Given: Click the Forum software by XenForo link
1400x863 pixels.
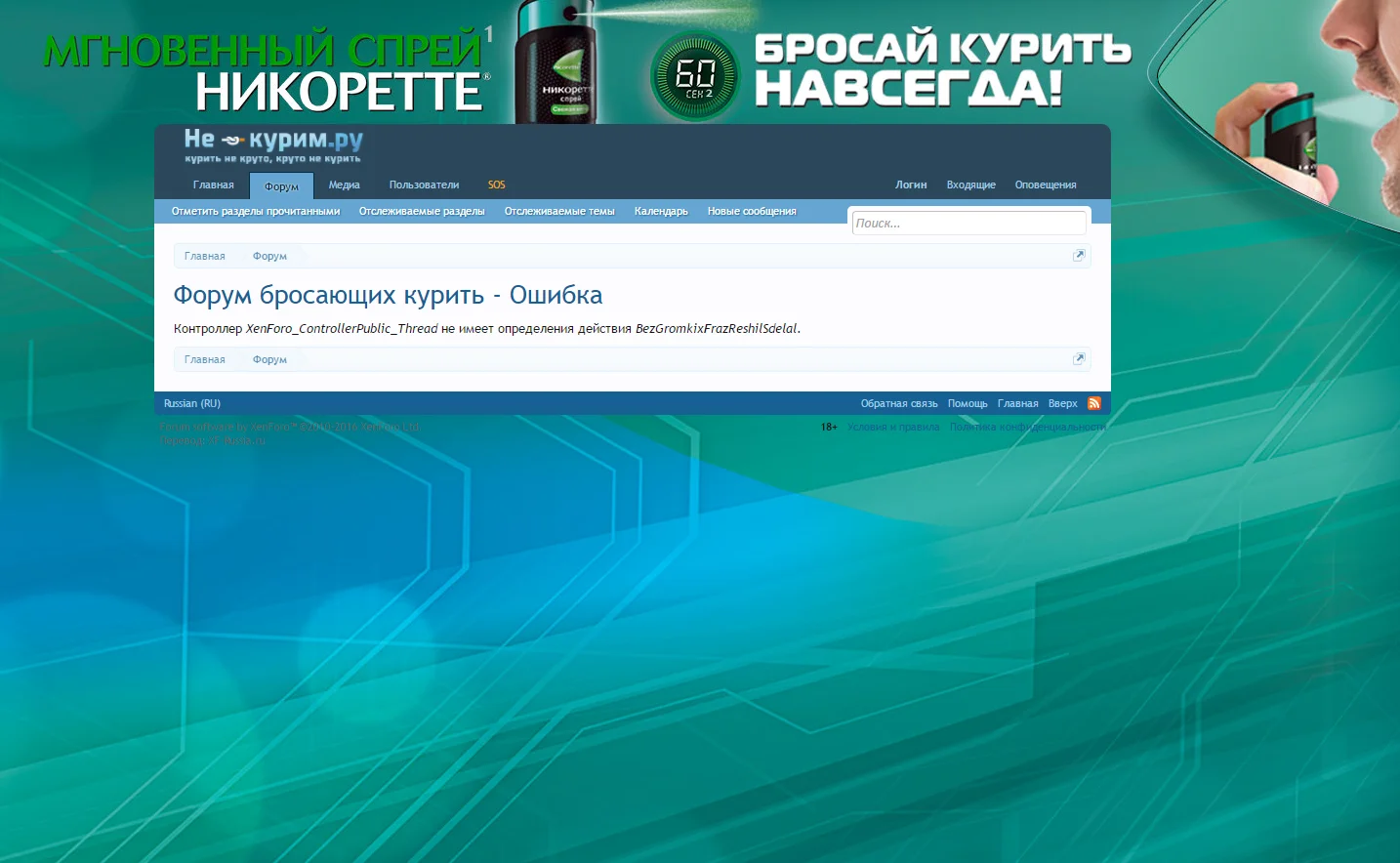Looking at the screenshot, I should (291, 427).
